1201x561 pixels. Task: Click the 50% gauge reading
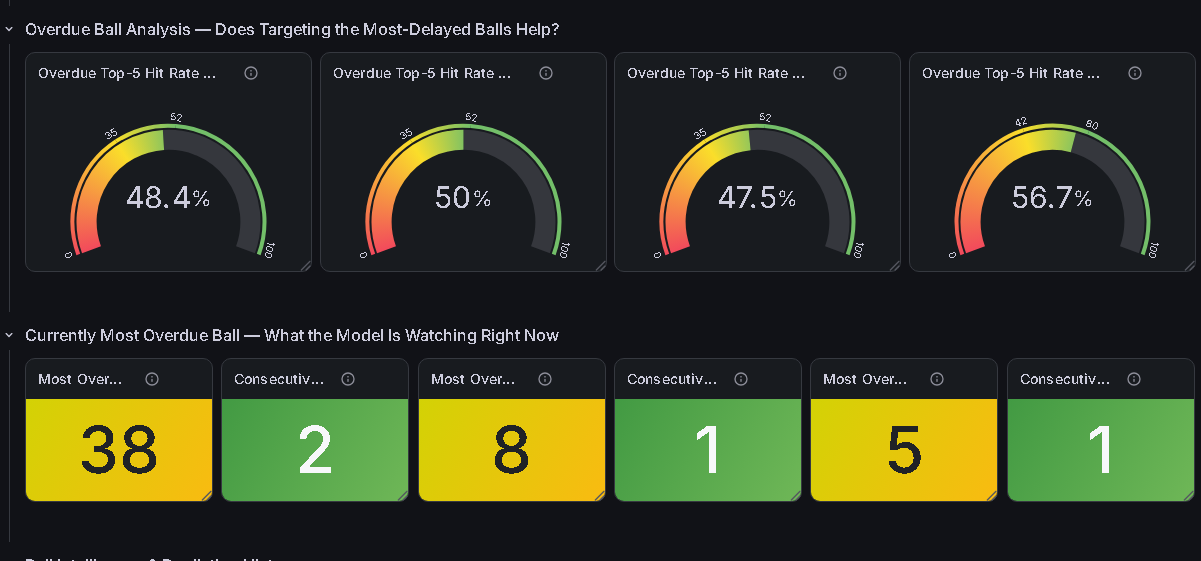click(x=463, y=198)
